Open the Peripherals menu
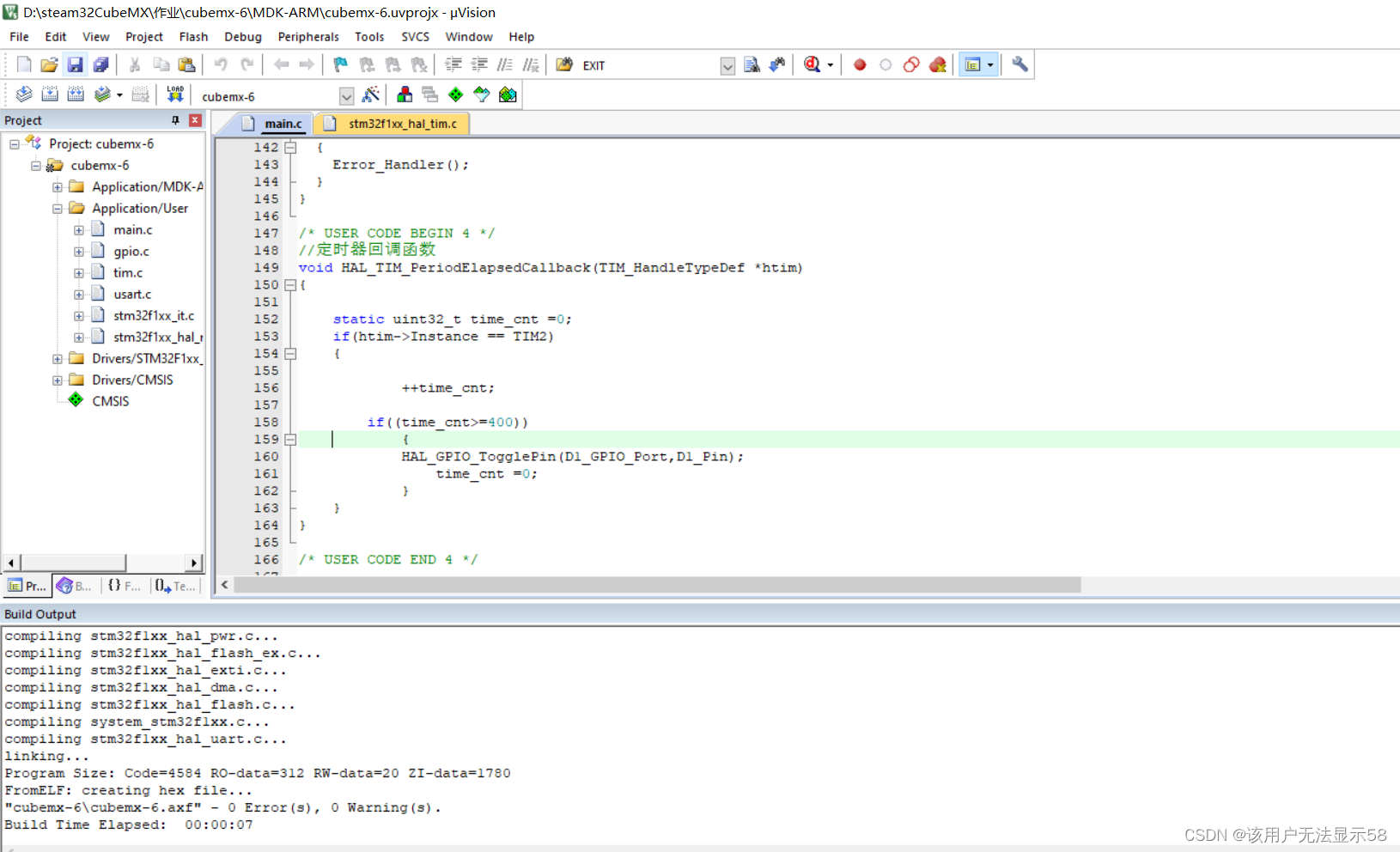 click(x=308, y=37)
